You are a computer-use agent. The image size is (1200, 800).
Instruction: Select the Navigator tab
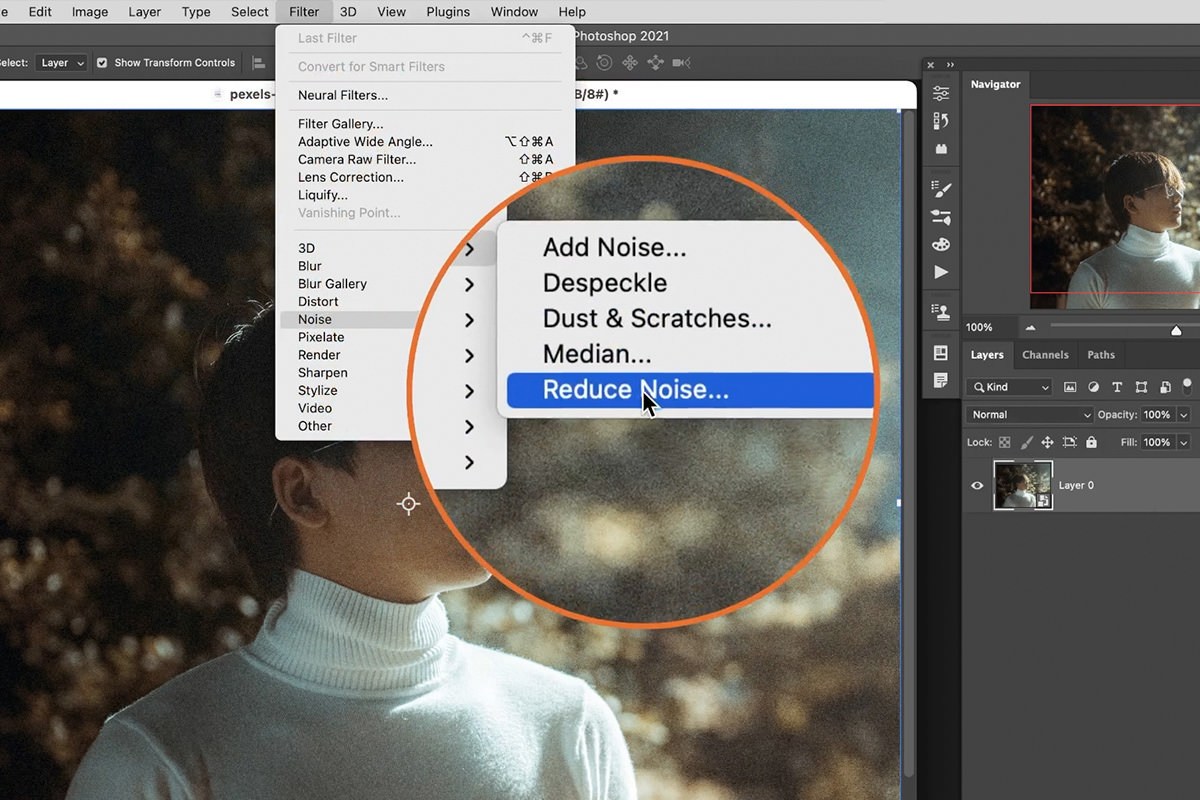click(x=995, y=85)
